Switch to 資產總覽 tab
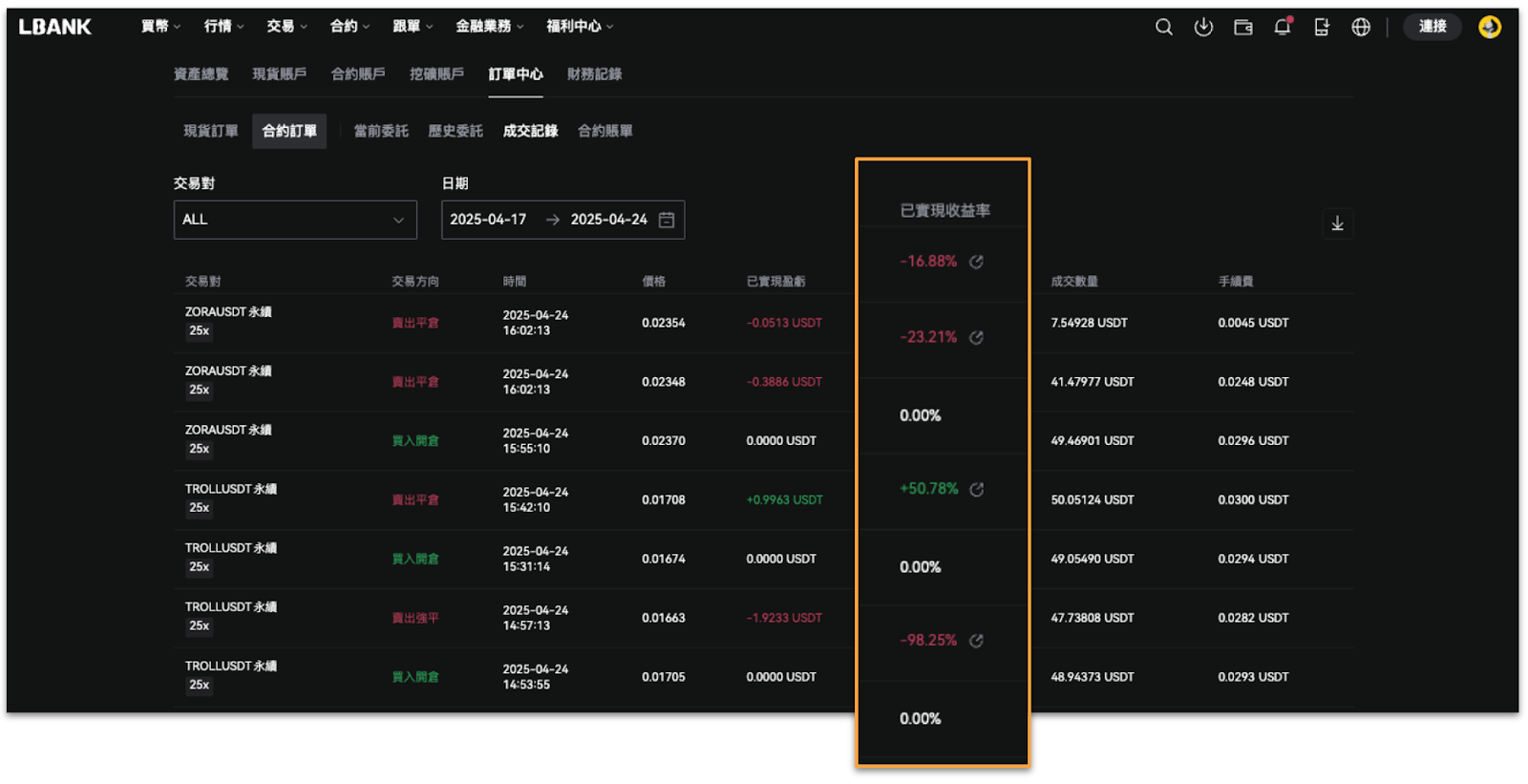The height and width of the screenshot is (784, 1528). (201, 74)
